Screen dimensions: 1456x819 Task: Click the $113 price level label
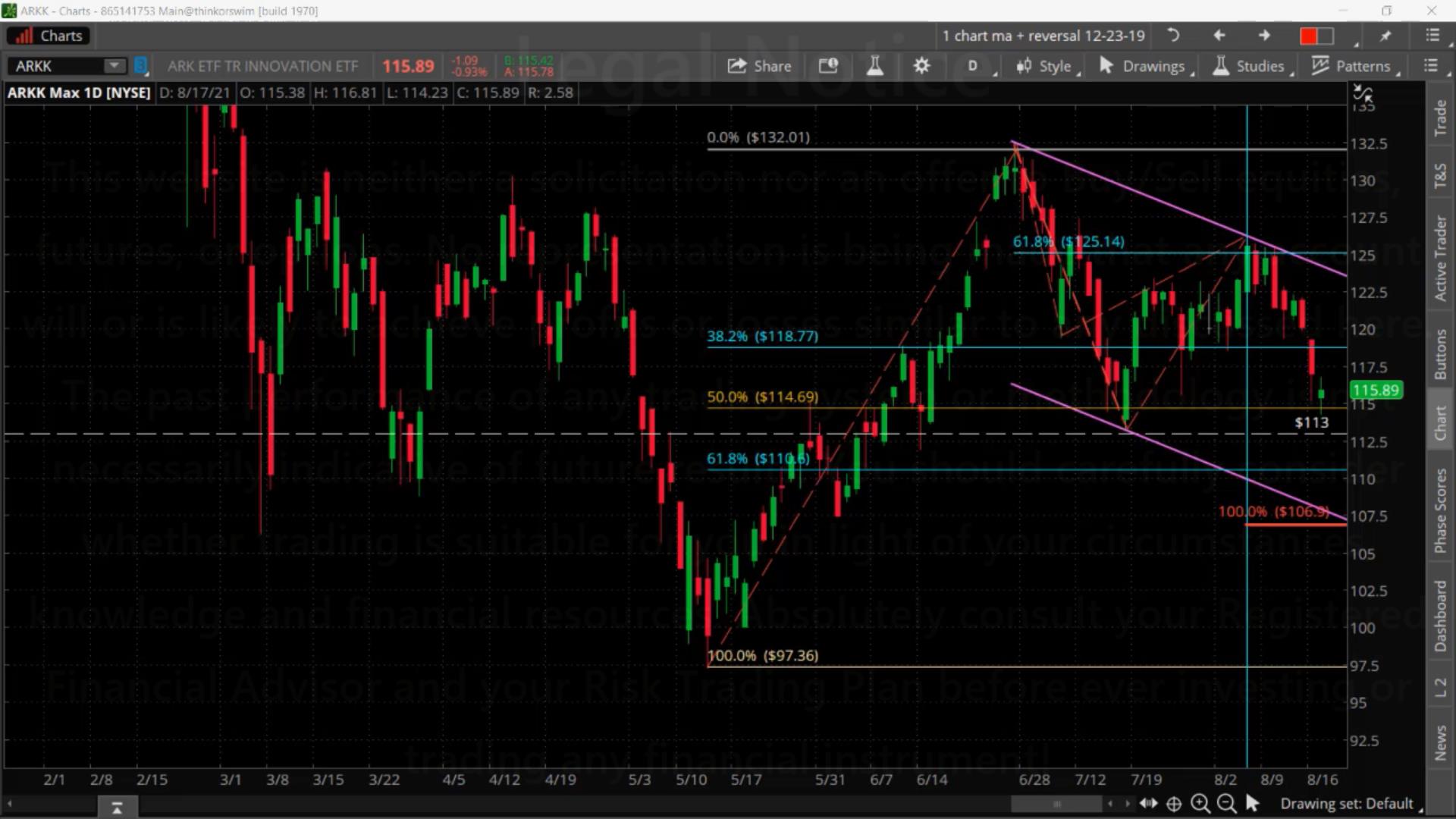(x=1311, y=422)
